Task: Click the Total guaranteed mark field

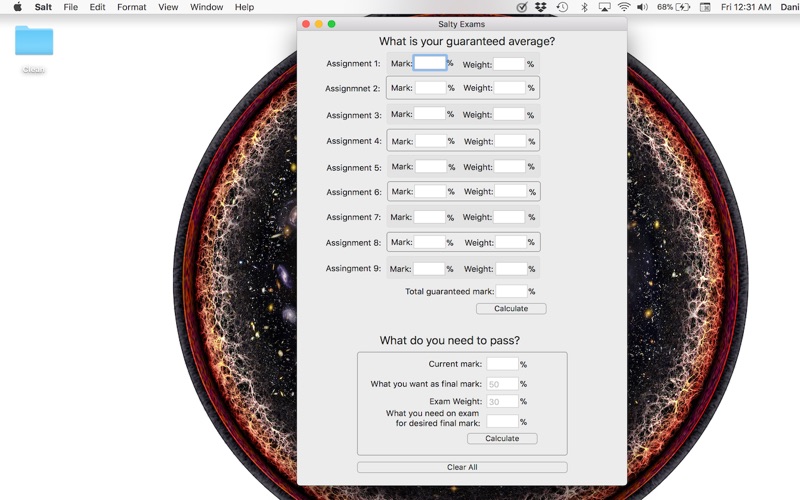Action: (511, 291)
